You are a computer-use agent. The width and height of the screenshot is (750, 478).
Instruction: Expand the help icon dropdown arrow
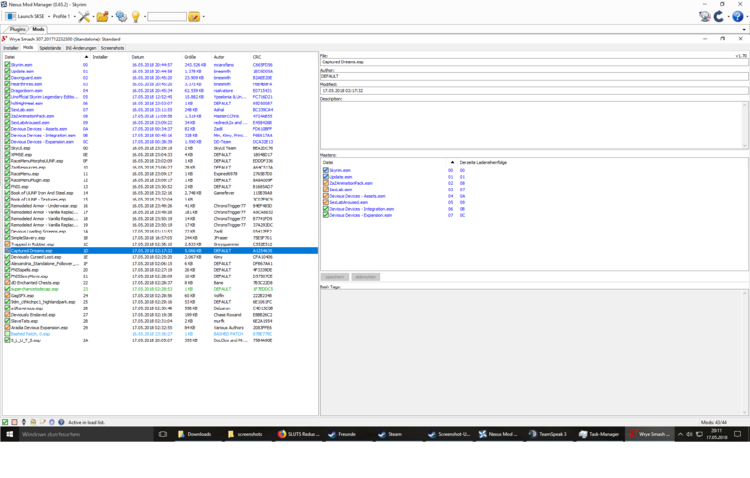click(747, 17)
